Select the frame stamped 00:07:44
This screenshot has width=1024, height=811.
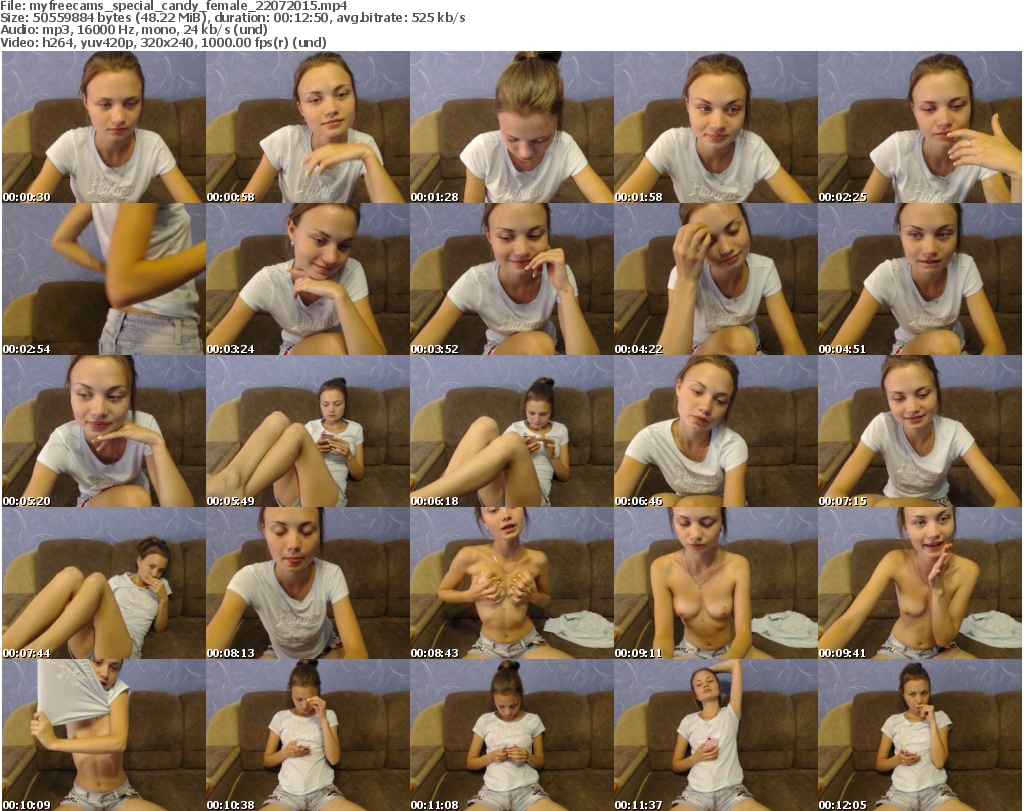pos(104,583)
